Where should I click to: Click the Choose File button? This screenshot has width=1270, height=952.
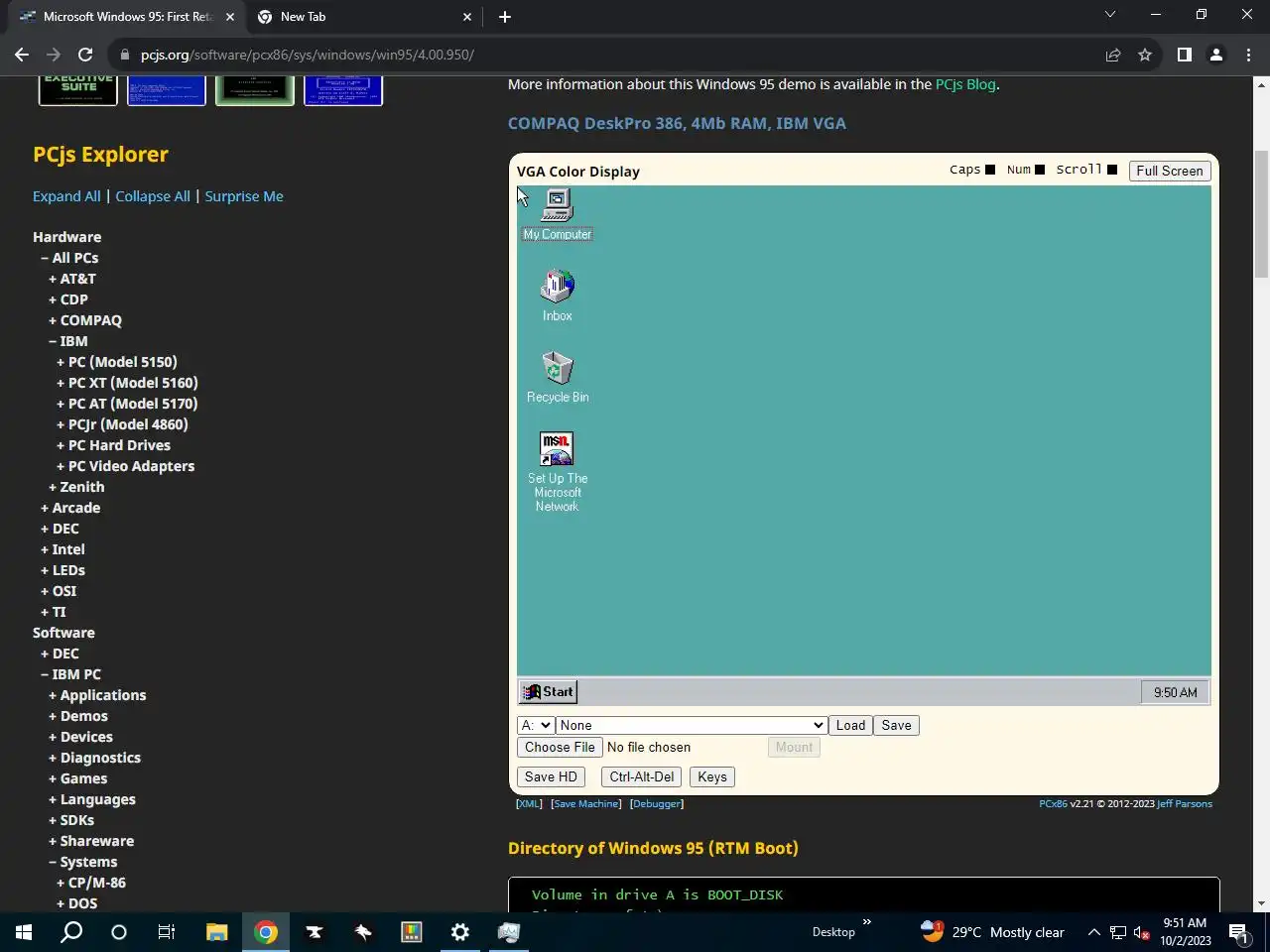click(560, 747)
